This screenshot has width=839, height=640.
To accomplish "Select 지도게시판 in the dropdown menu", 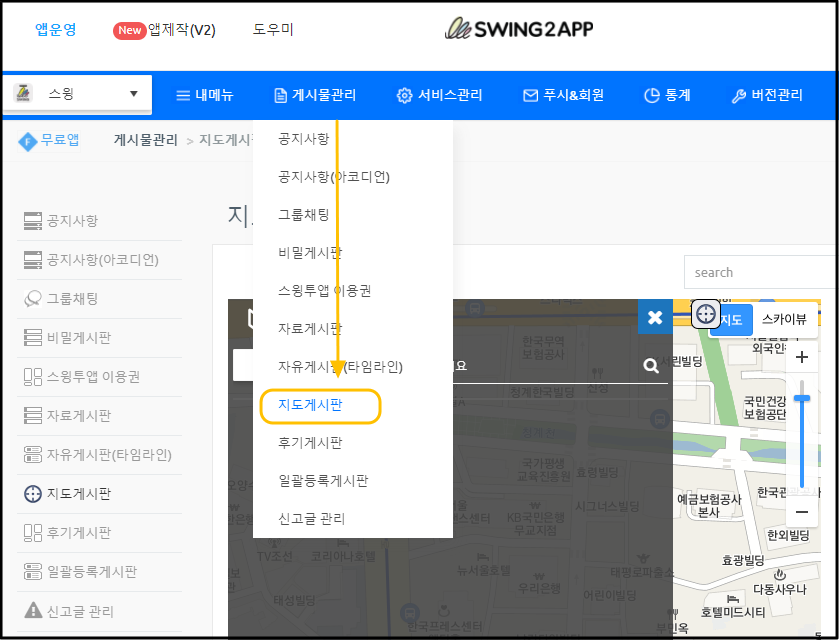I will [x=310, y=405].
